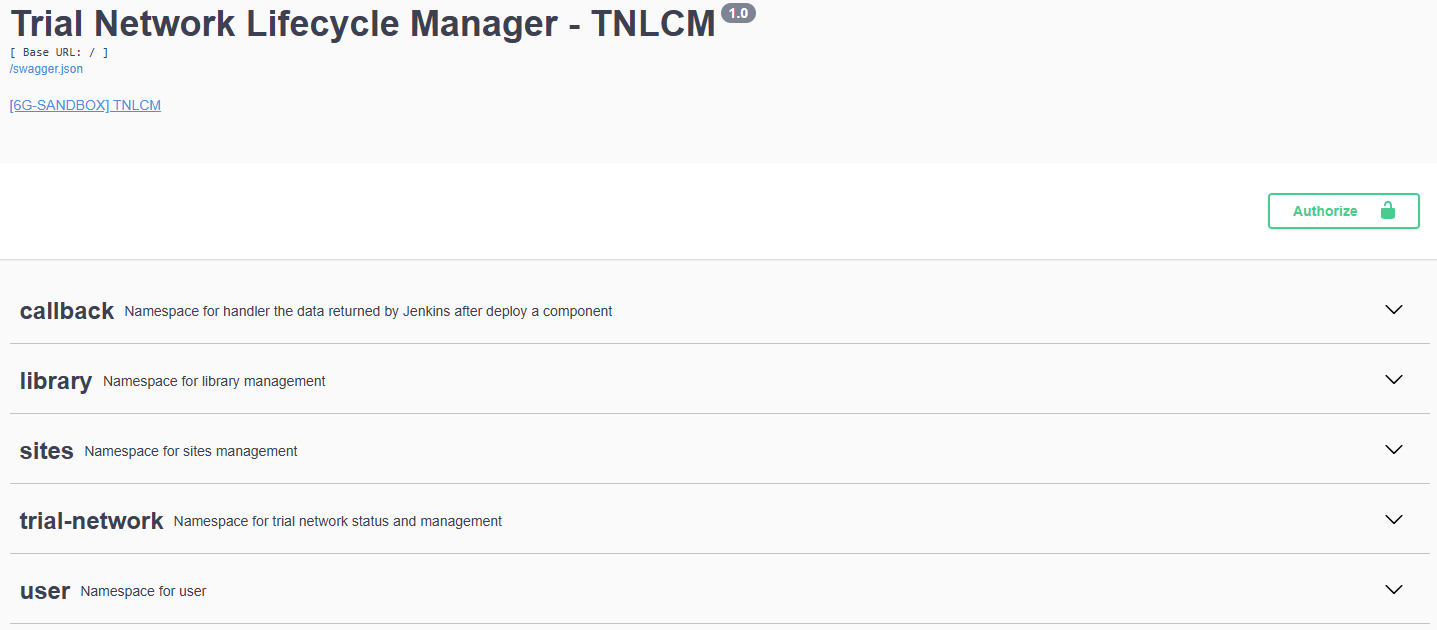Click the trial network status and management description
The width and height of the screenshot is (1437, 630).
[x=338, y=521]
